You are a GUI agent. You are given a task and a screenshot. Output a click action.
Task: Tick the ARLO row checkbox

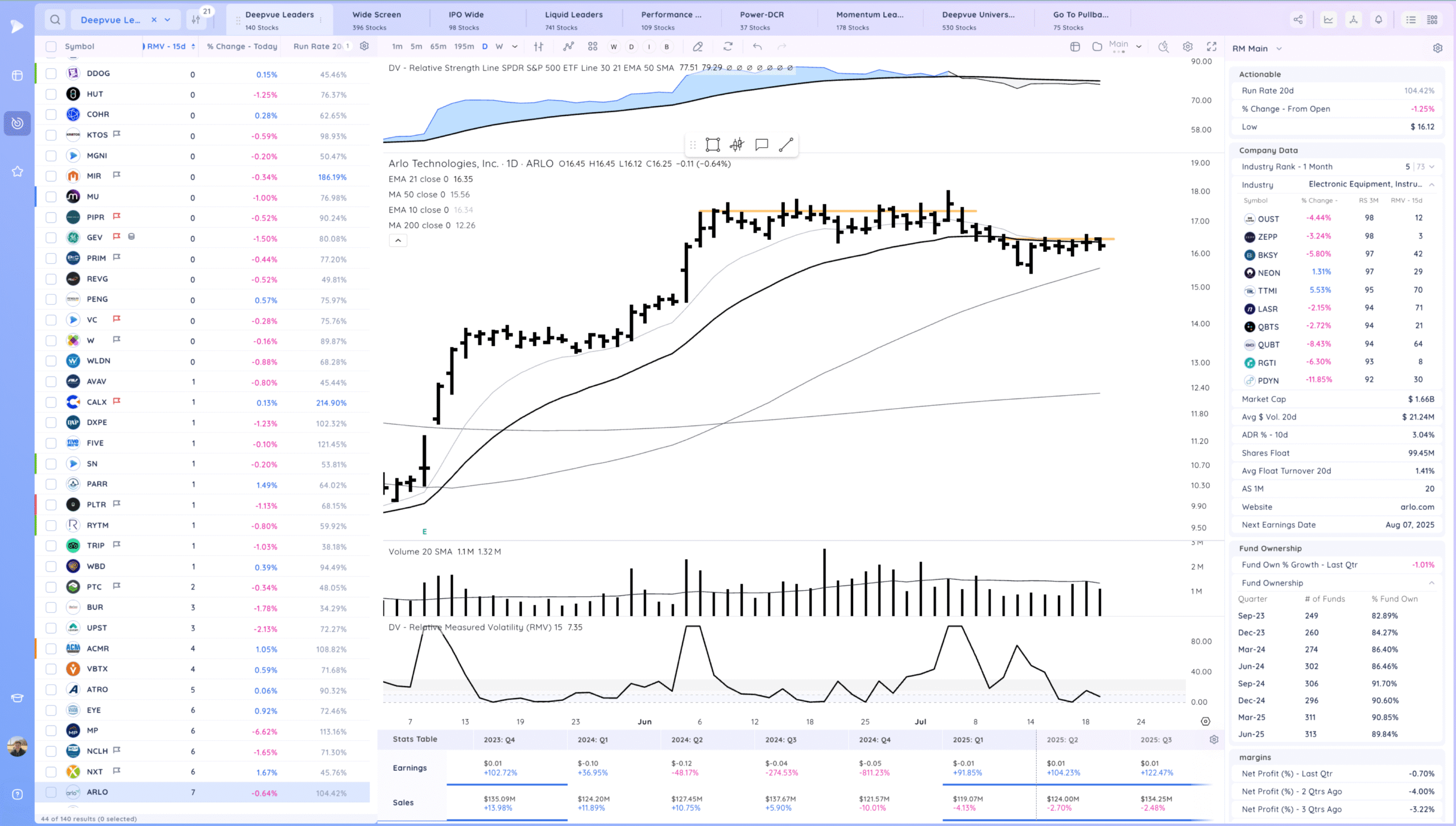51,792
